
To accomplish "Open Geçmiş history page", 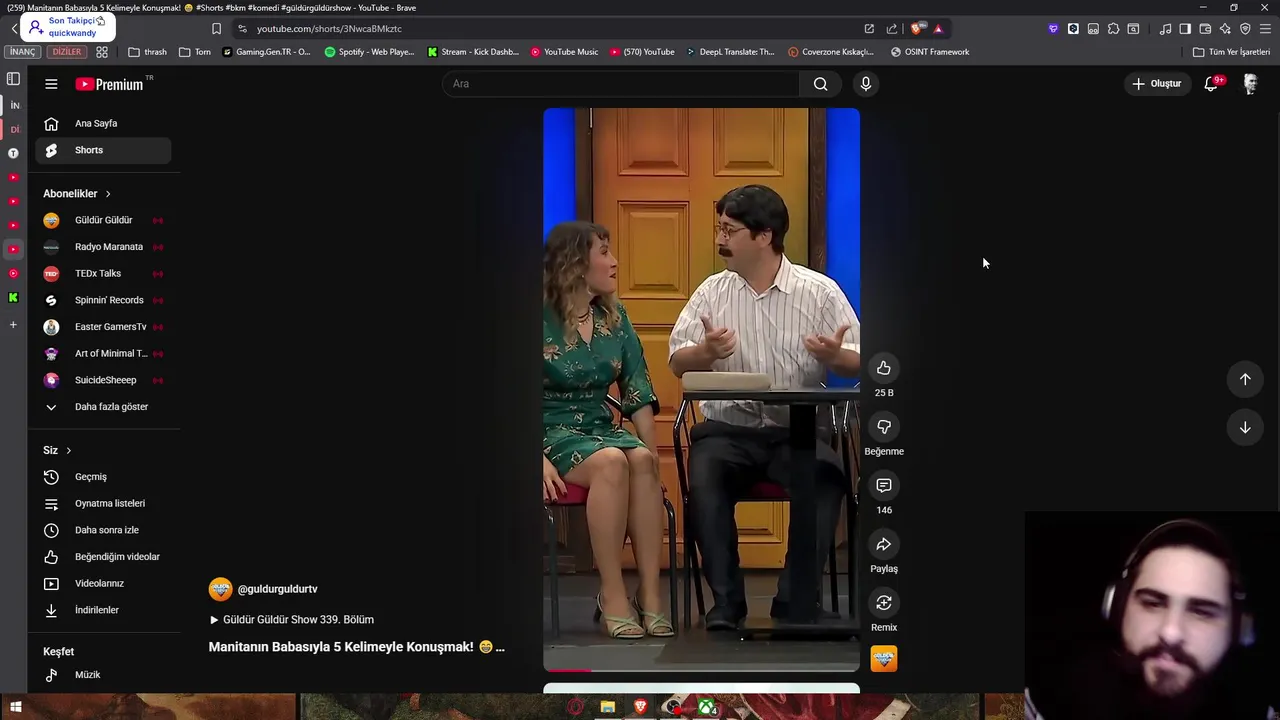I will 103,477.
